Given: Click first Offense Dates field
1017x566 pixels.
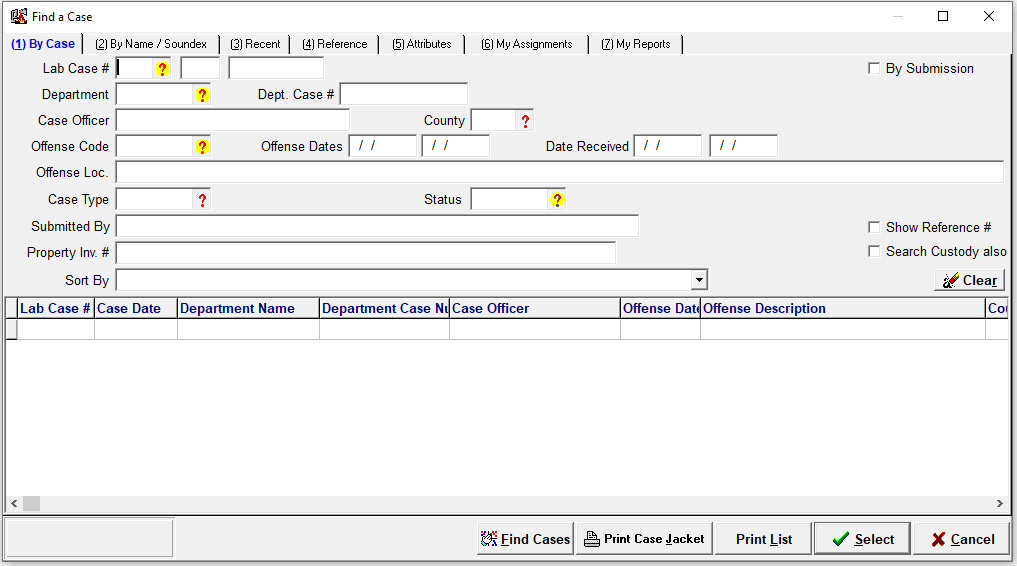Looking at the screenshot, I should [383, 146].
